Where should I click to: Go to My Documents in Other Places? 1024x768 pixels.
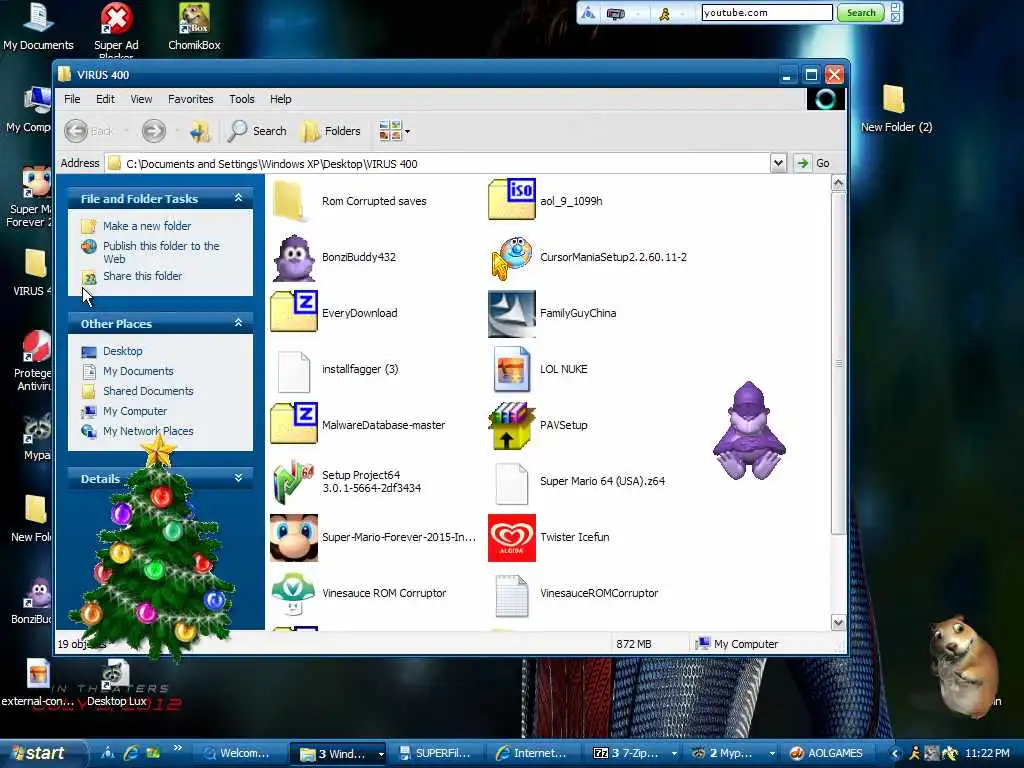[x=138, y=371]
